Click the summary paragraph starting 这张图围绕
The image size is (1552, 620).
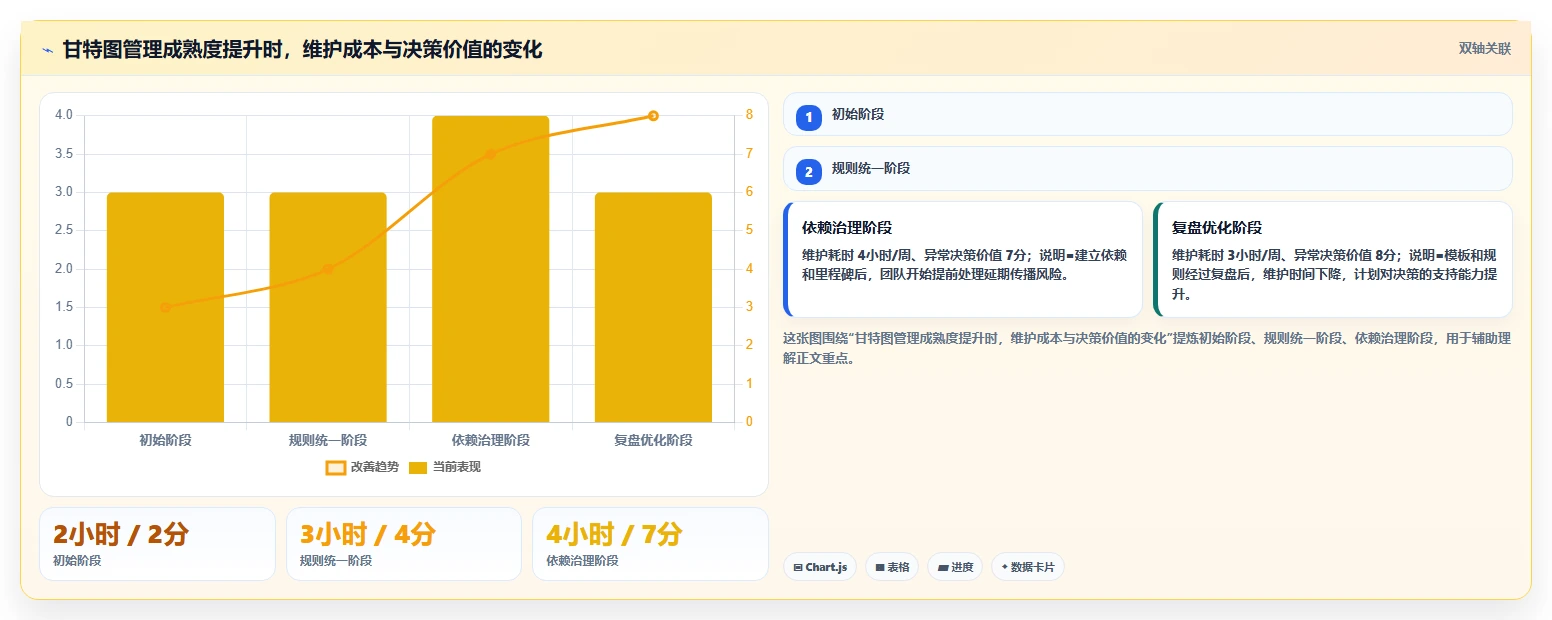coord(1147,348)
